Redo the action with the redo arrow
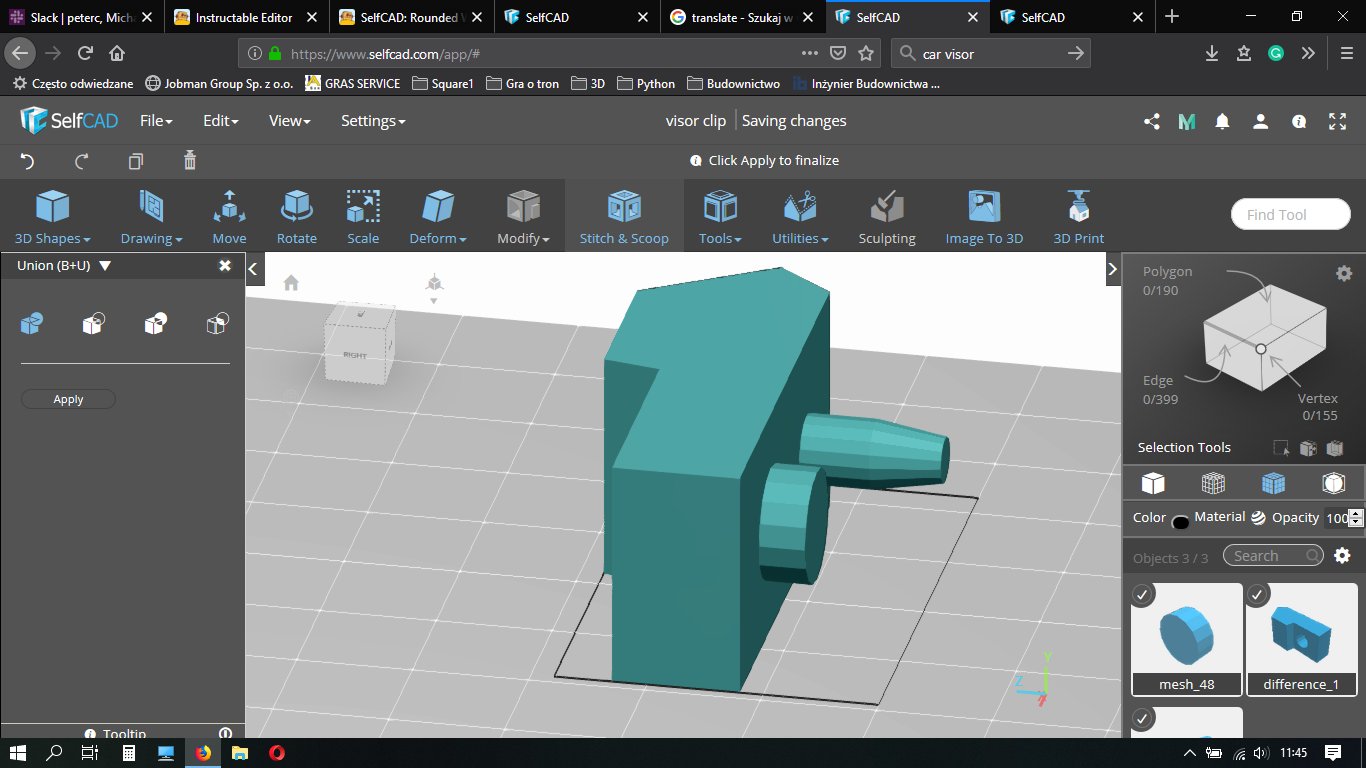Screen dimensions: 1366x768 82,161
